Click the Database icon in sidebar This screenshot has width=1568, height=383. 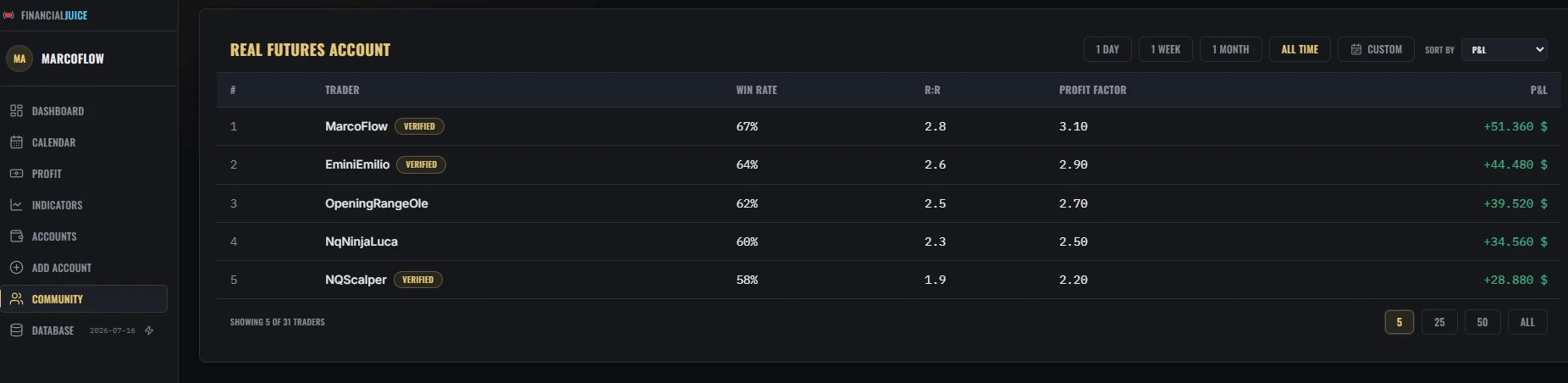(x=16, y=330)
